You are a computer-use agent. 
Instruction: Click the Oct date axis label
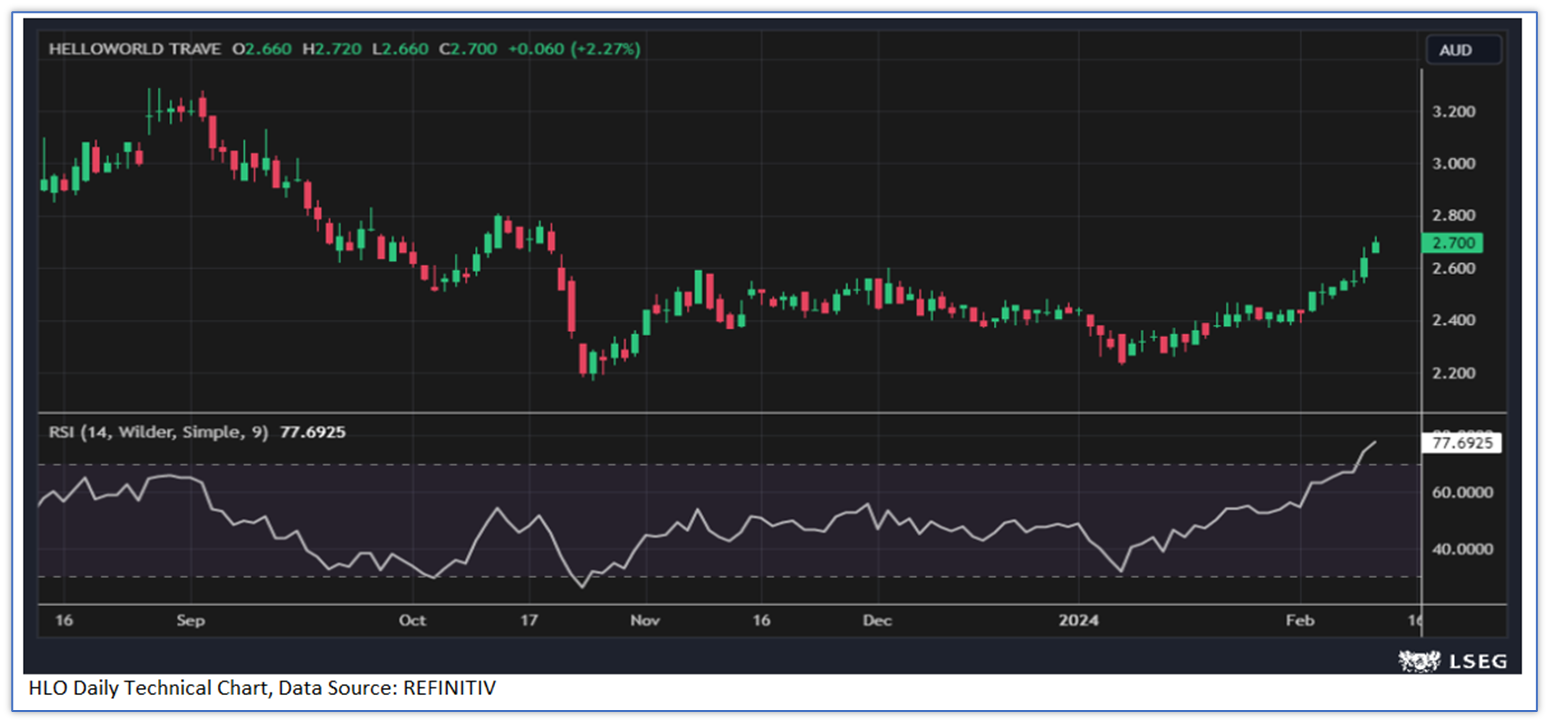[412, 620]
